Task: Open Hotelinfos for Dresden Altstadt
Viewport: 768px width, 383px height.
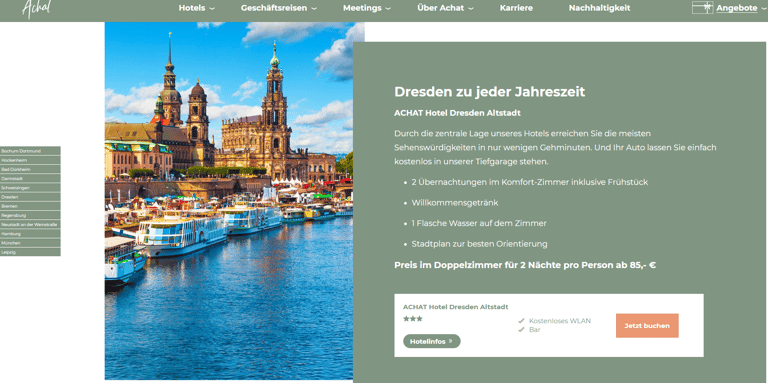Action: (x=432, y=341)
